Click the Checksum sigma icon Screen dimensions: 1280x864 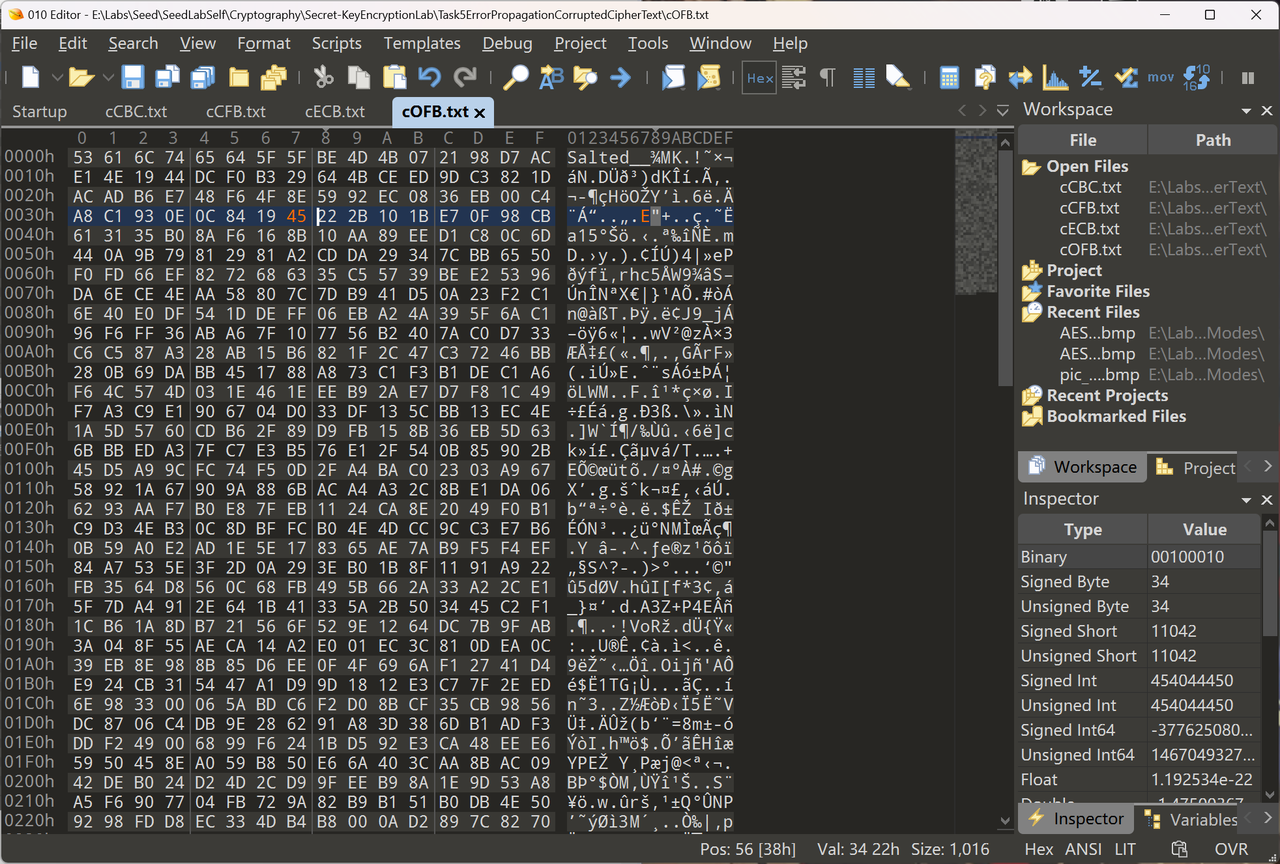[1125, 77]
